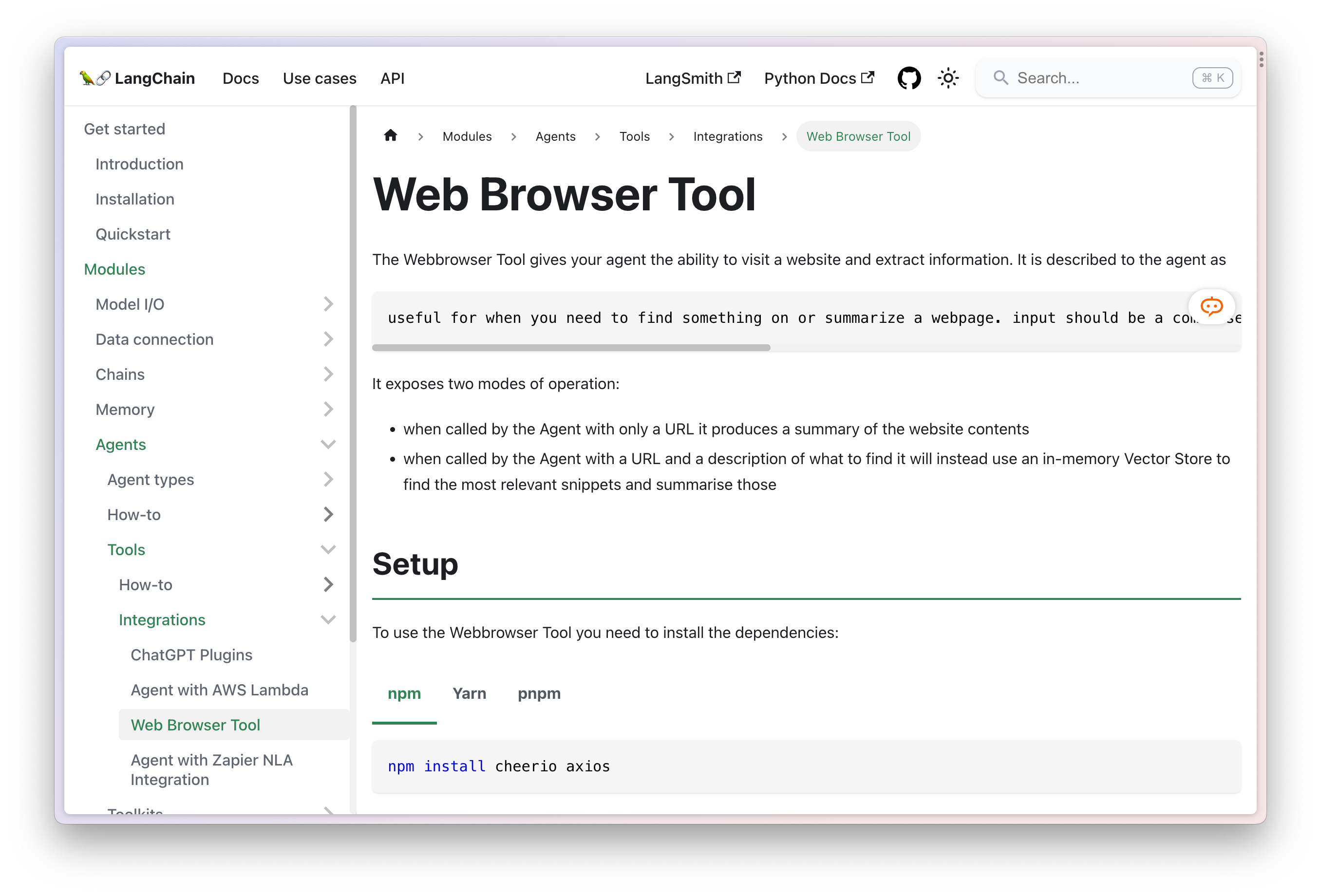Open ChatGPT Plugins in the sidebar
1321x896 pixels.
point(191,655)
